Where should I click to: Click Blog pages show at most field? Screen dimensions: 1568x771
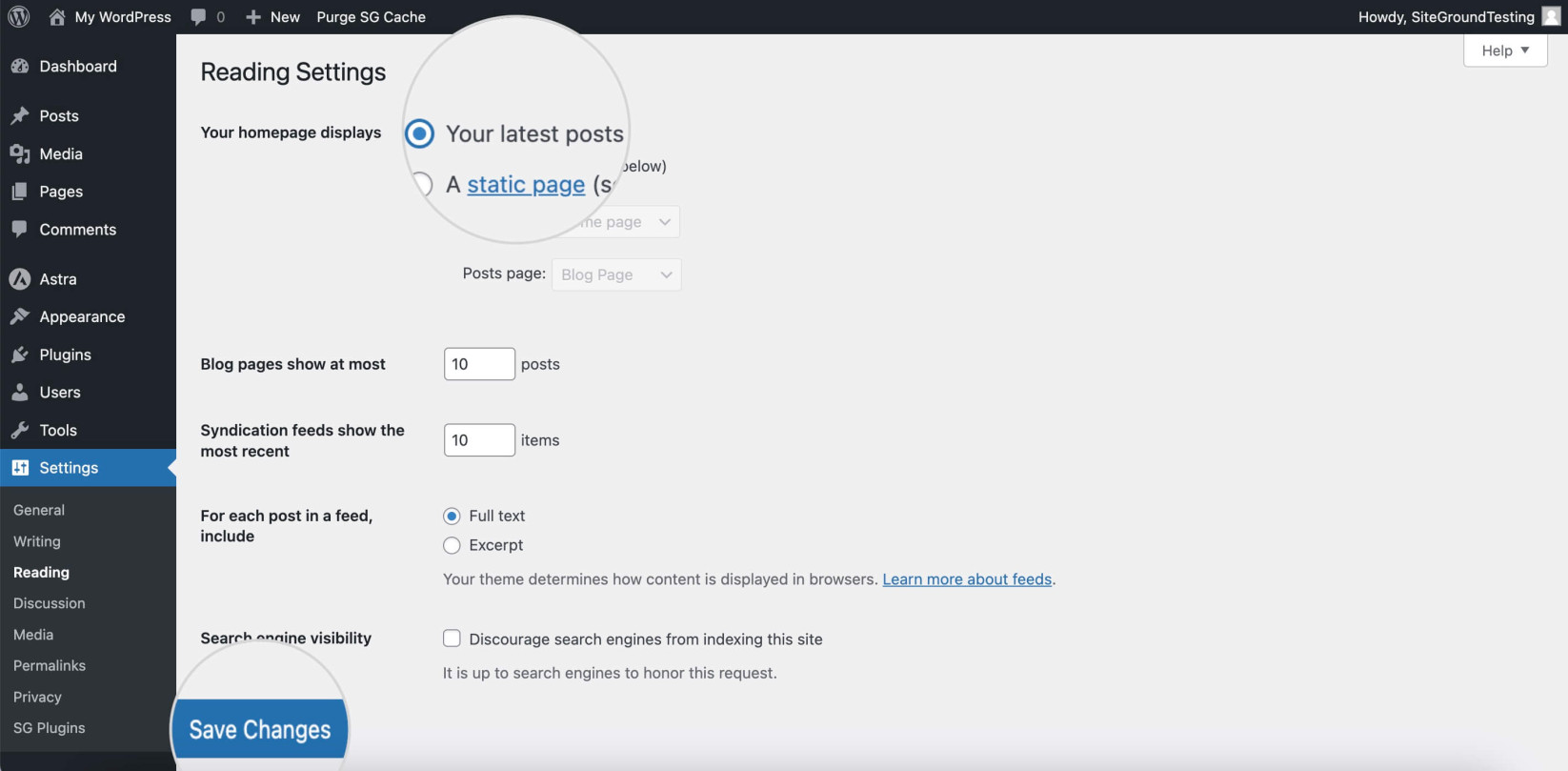tap(479, 364)
